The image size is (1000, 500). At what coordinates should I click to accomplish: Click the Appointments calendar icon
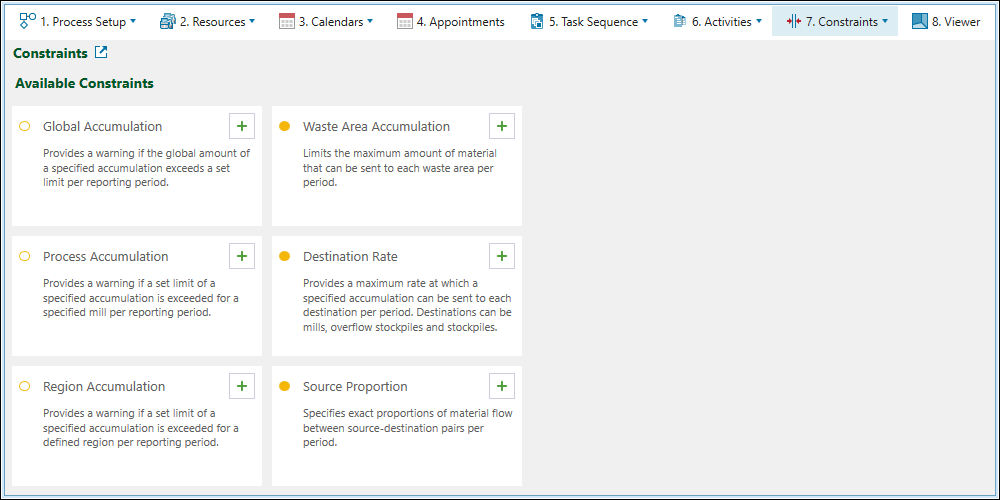[404, 22]
